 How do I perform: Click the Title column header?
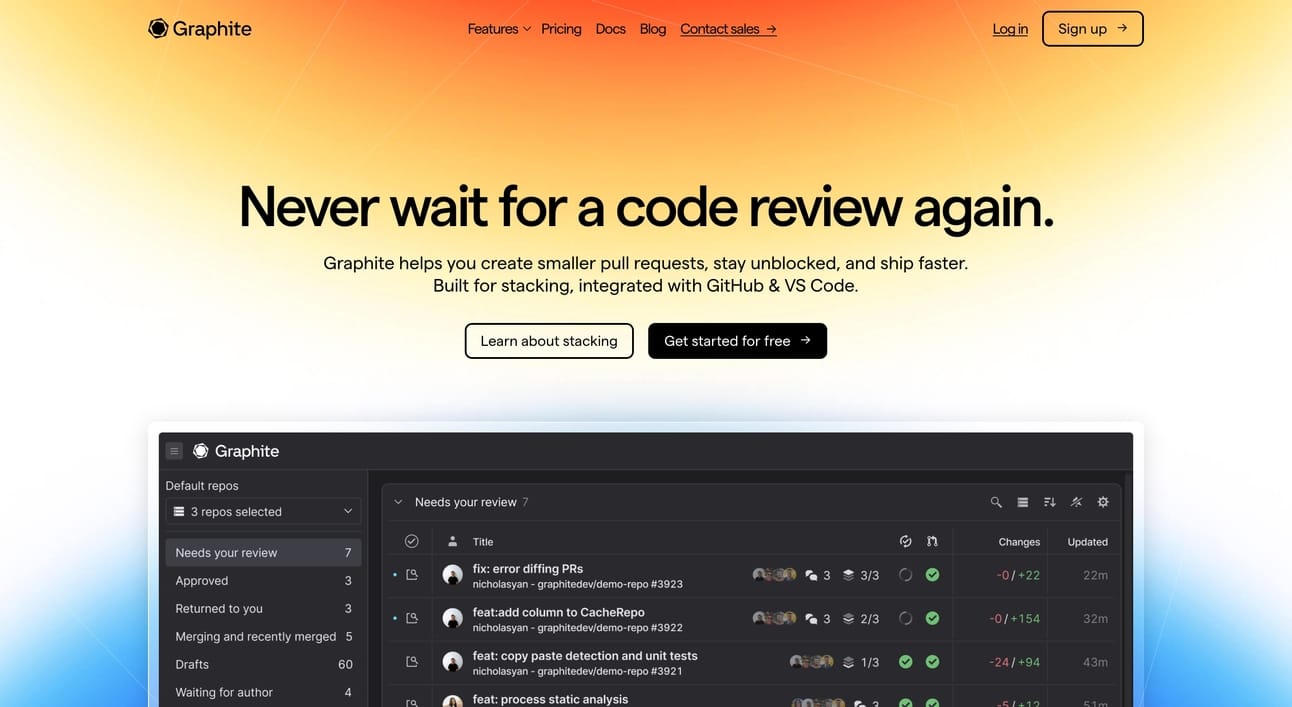(x=483, y=542)
